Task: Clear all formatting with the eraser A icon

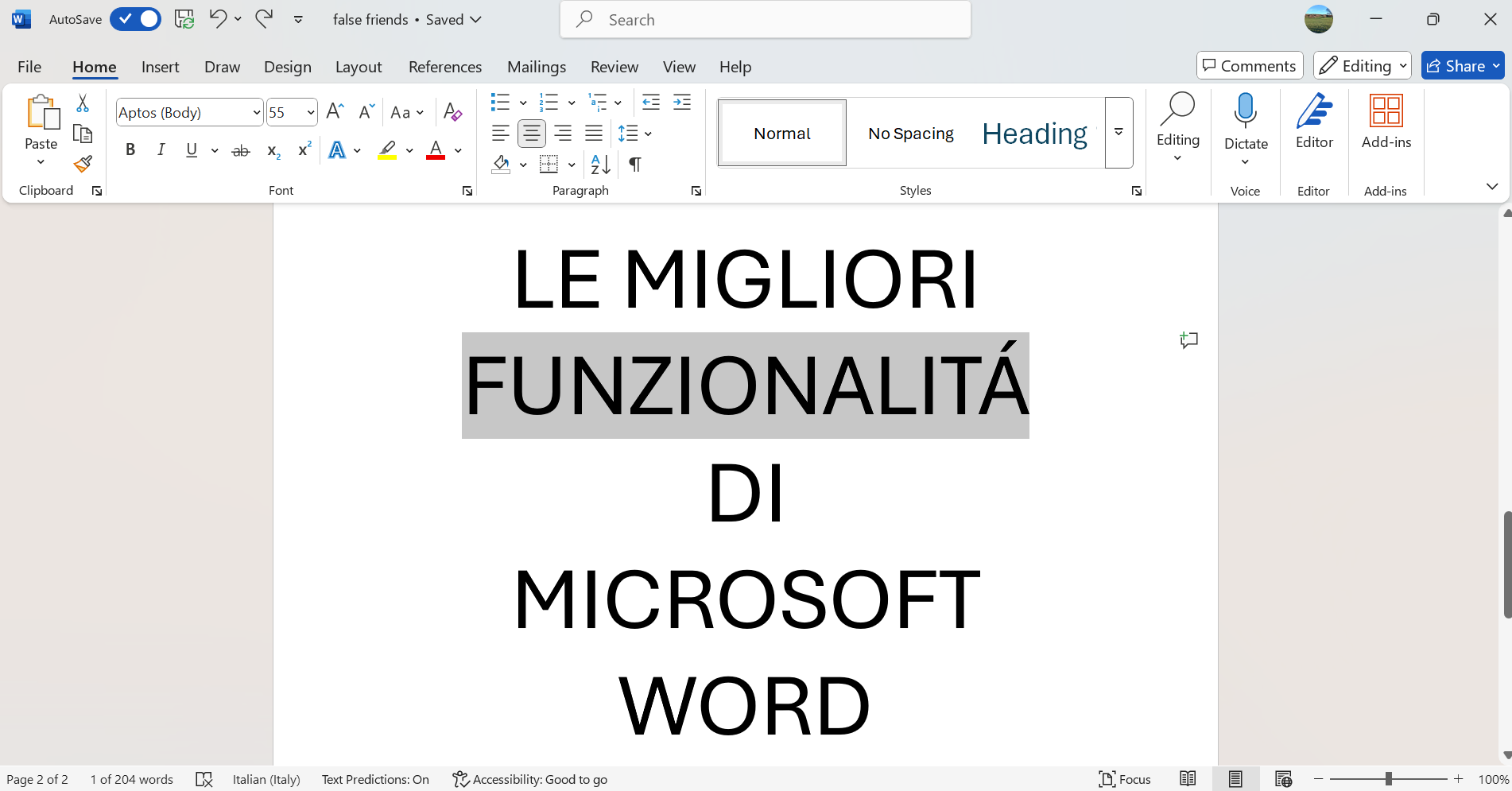Action: 452,111
